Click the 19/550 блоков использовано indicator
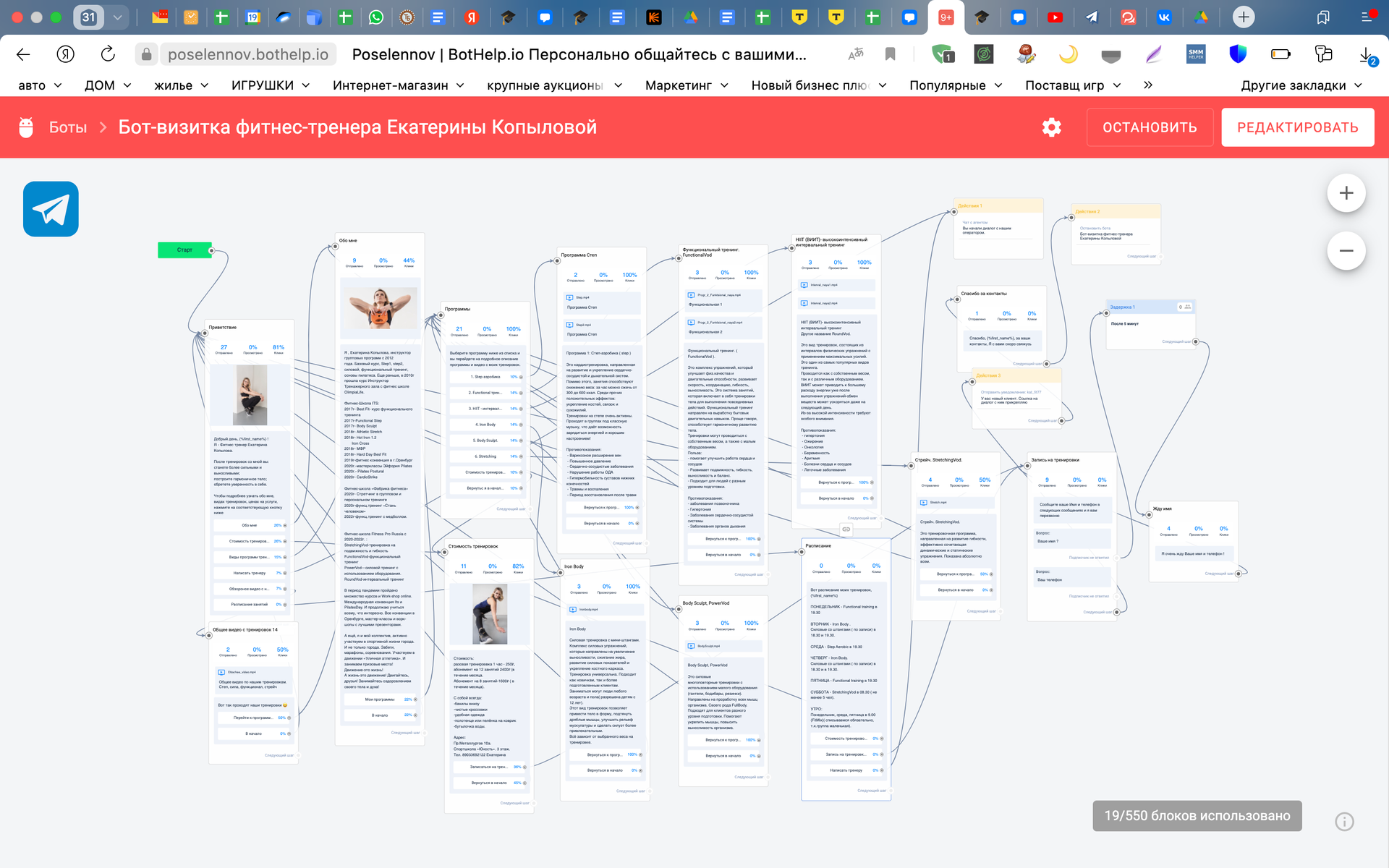 point(1197,815)
